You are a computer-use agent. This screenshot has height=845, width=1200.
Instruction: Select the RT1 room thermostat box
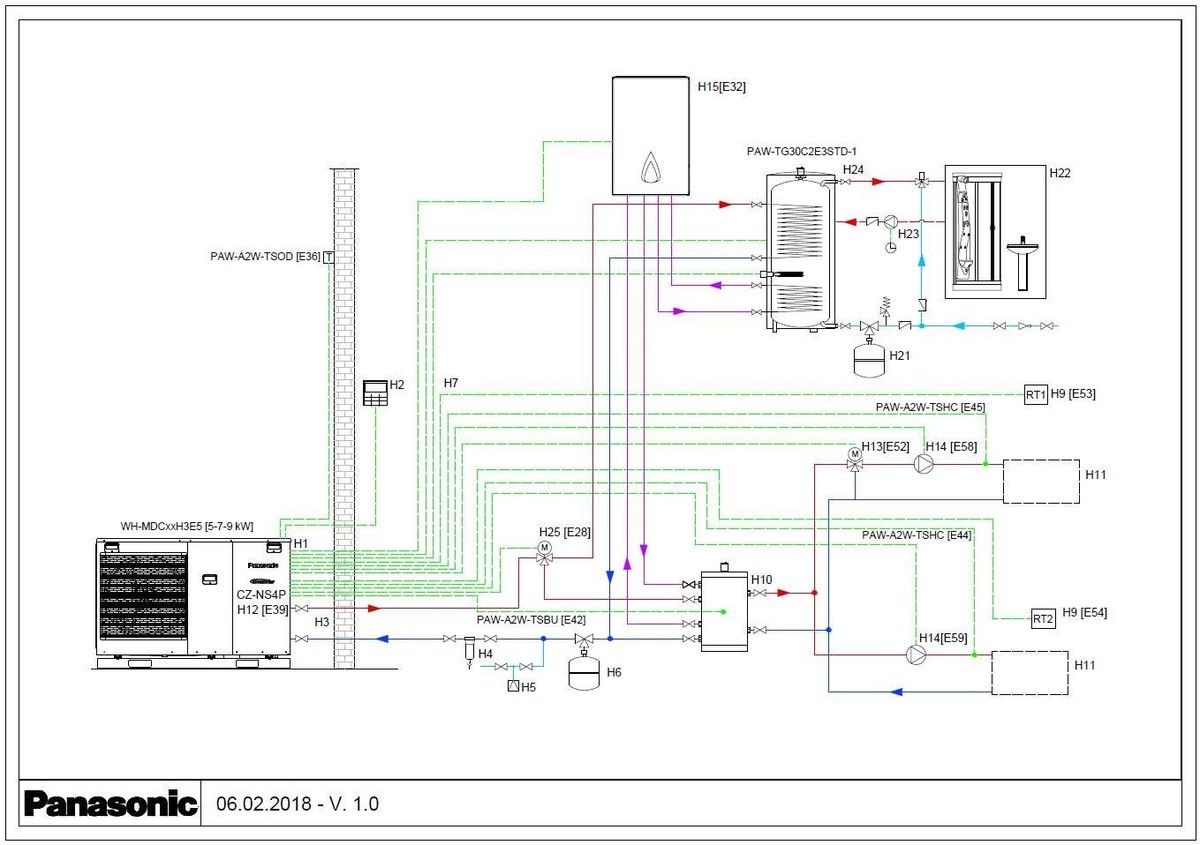click(1036, 394)
